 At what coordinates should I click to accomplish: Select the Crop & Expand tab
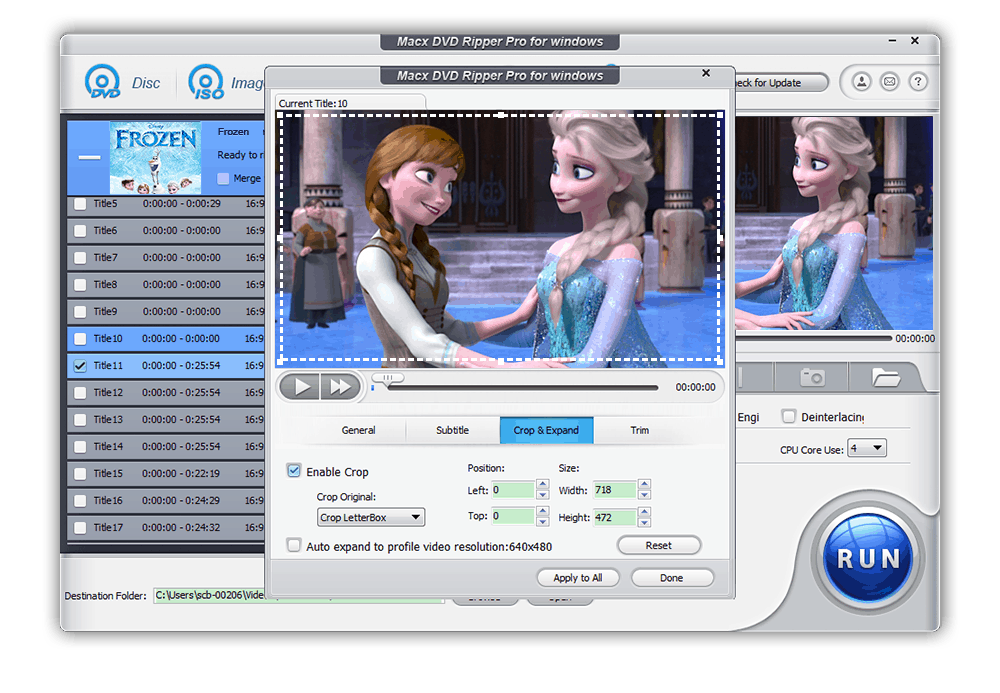pyautogui.click(x=547, y=430)
